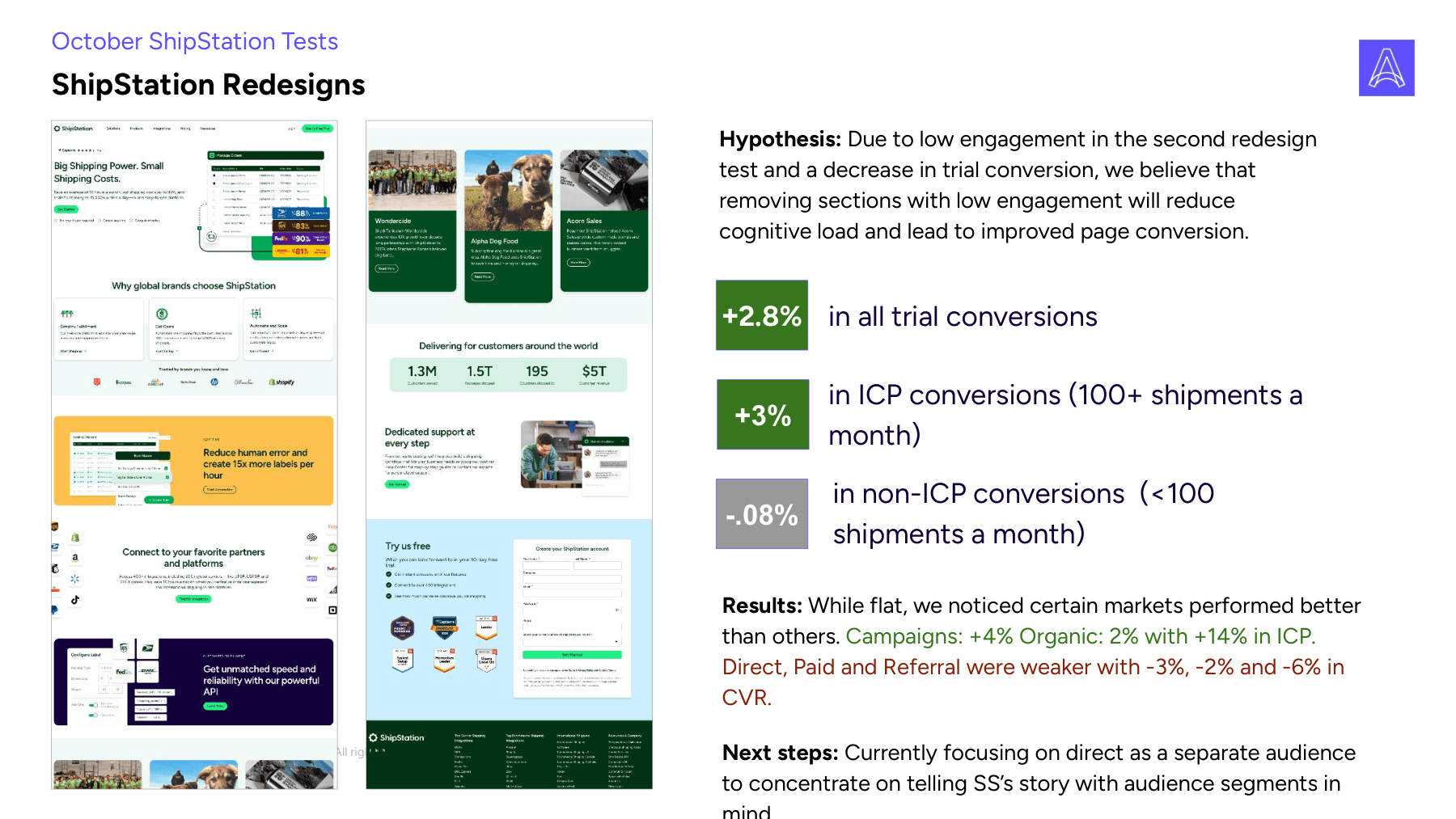Click the 195 countries shipped to stat
The height and width of the screenshot is (819, 1456).
tap(537, 374)
